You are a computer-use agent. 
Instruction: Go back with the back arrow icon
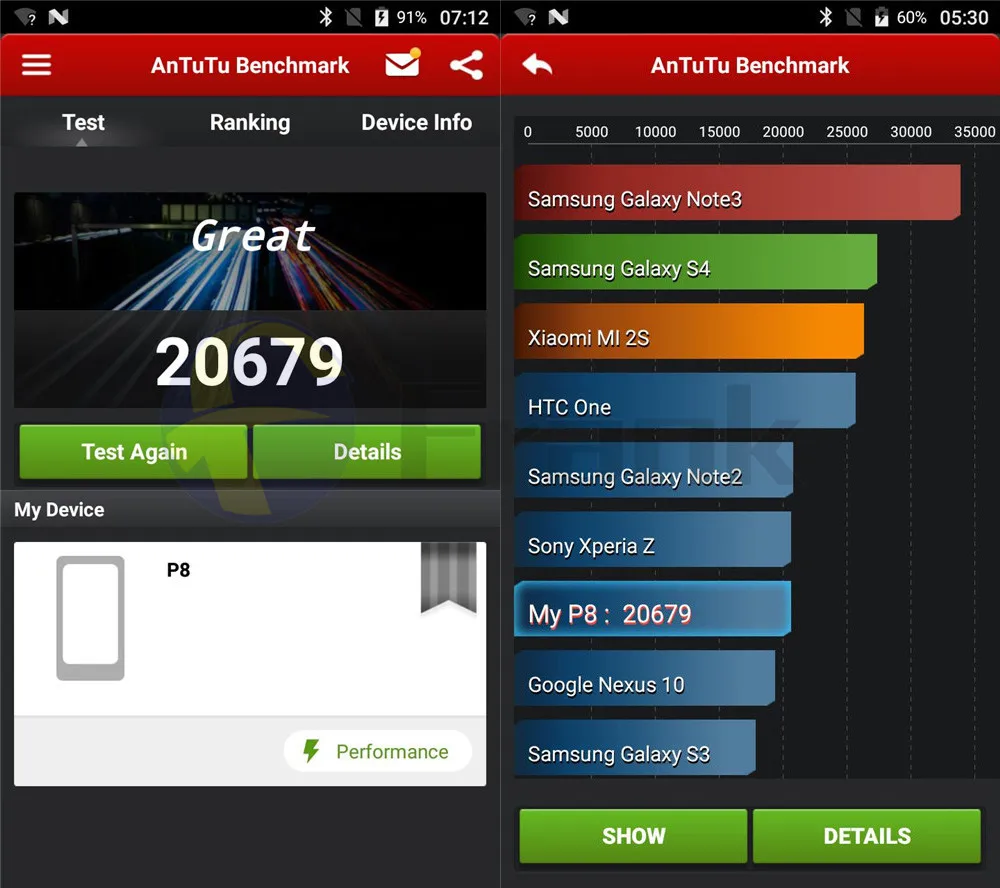537,64
